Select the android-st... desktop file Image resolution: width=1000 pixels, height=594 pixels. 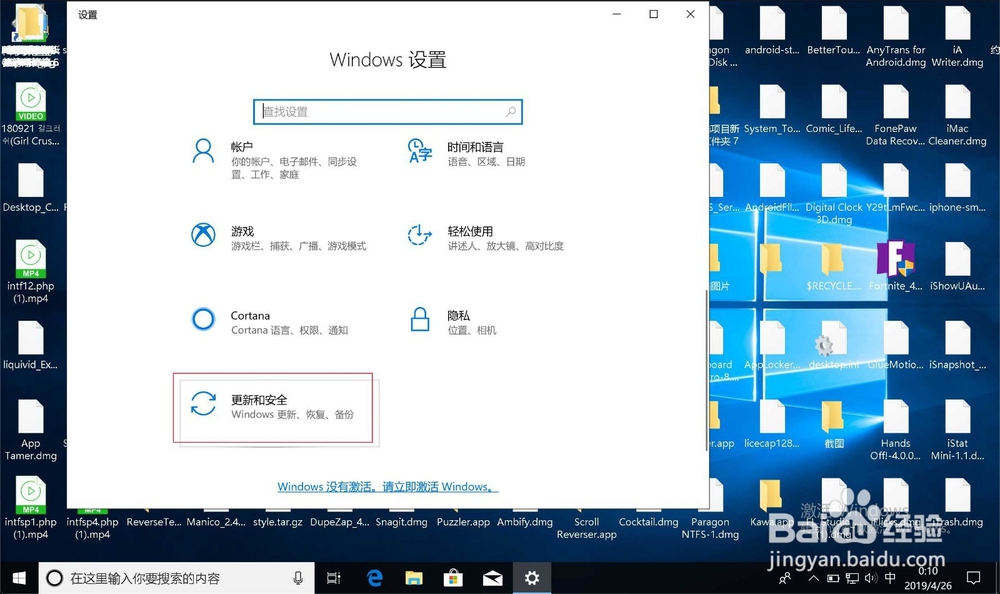(x=772, y=30)
